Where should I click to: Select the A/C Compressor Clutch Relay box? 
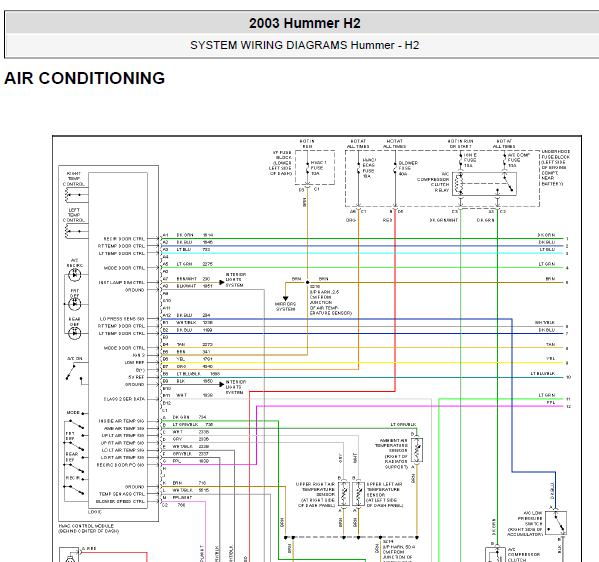pyautogui.click(x=484, y=184)
